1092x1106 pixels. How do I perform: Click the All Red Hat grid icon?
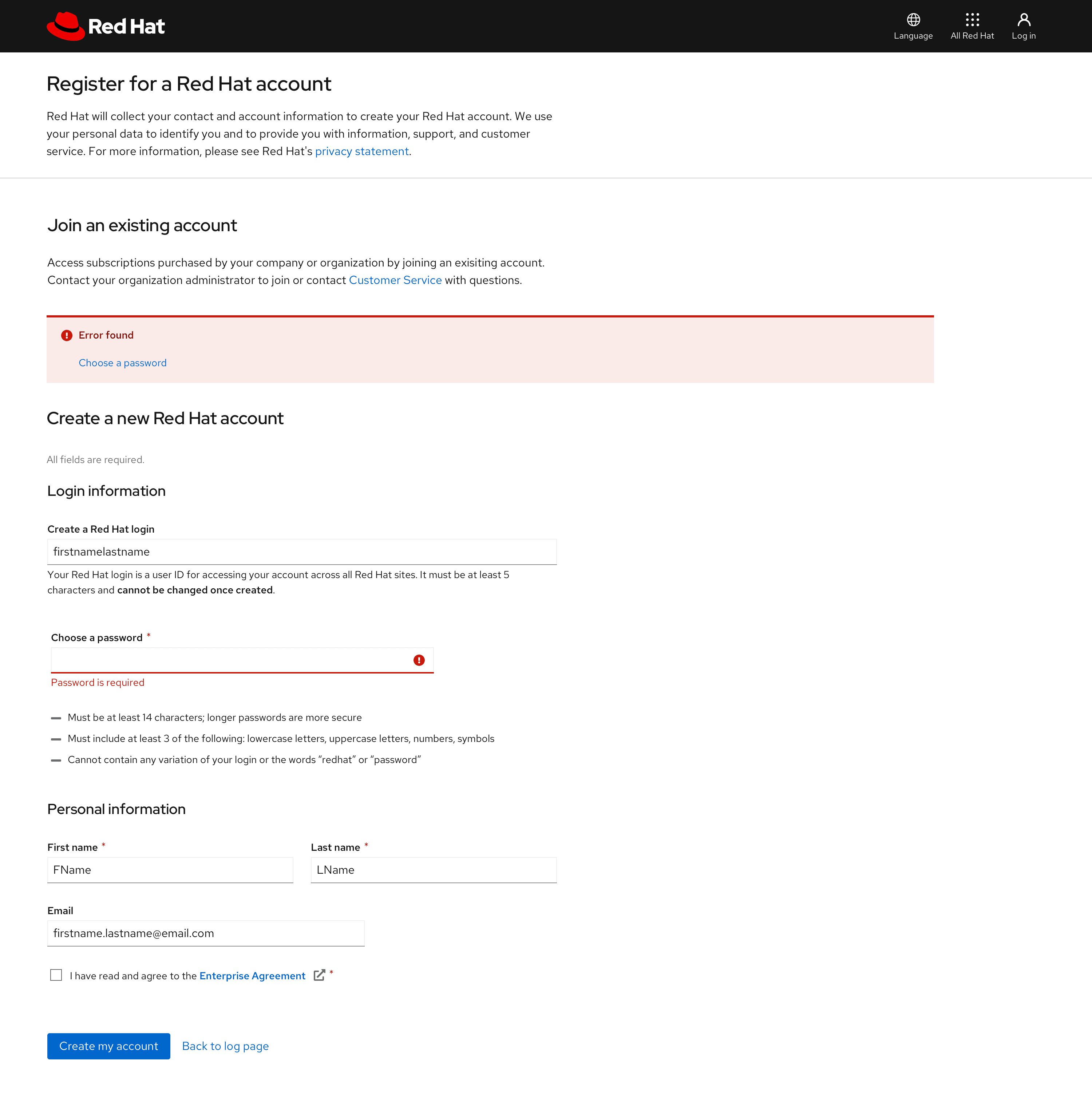coord(972,18)
